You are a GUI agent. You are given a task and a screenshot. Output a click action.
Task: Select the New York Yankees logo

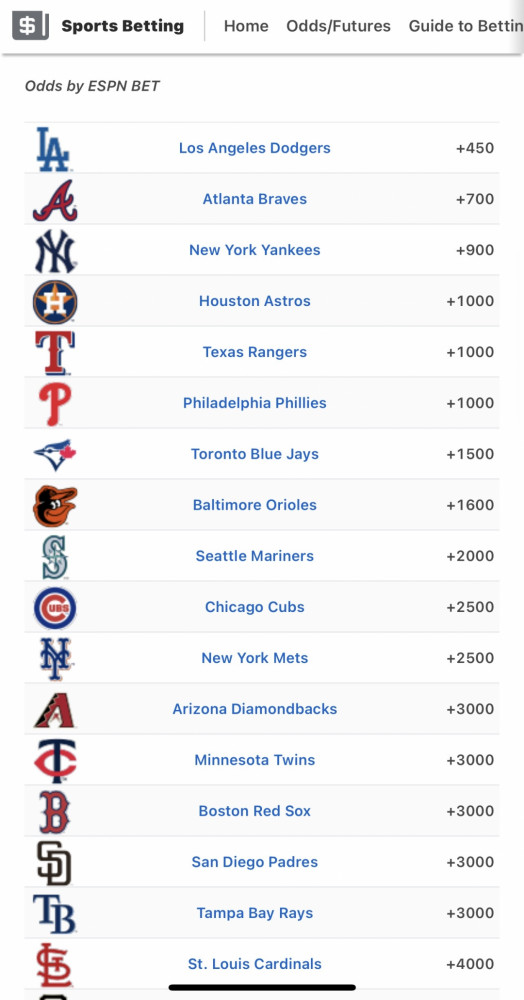coord(55,251)
